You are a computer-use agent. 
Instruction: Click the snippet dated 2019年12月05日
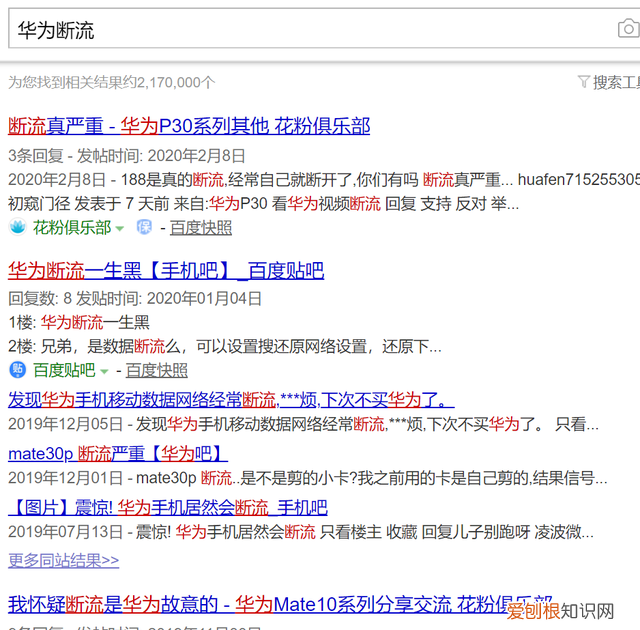click(x=303, y=424)
